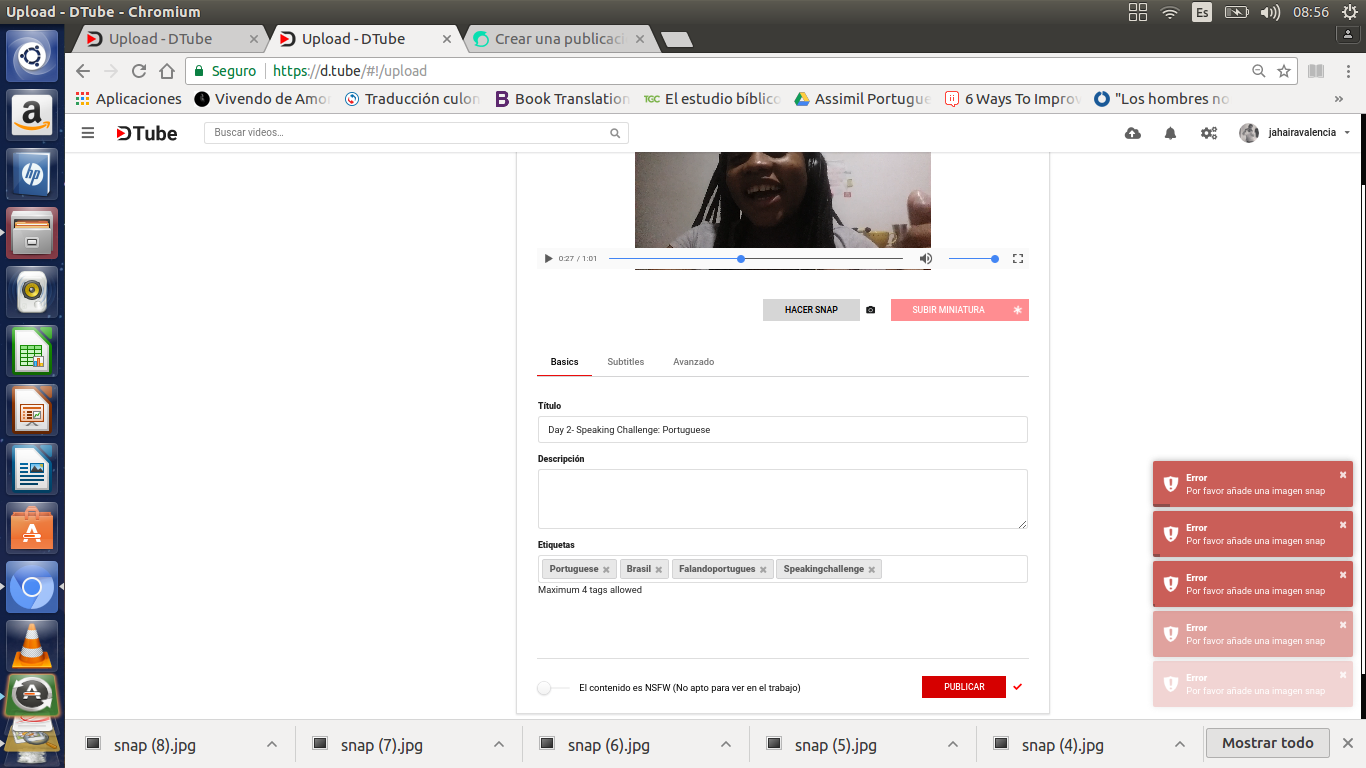Remove the Brasil tag

point(659,570)
